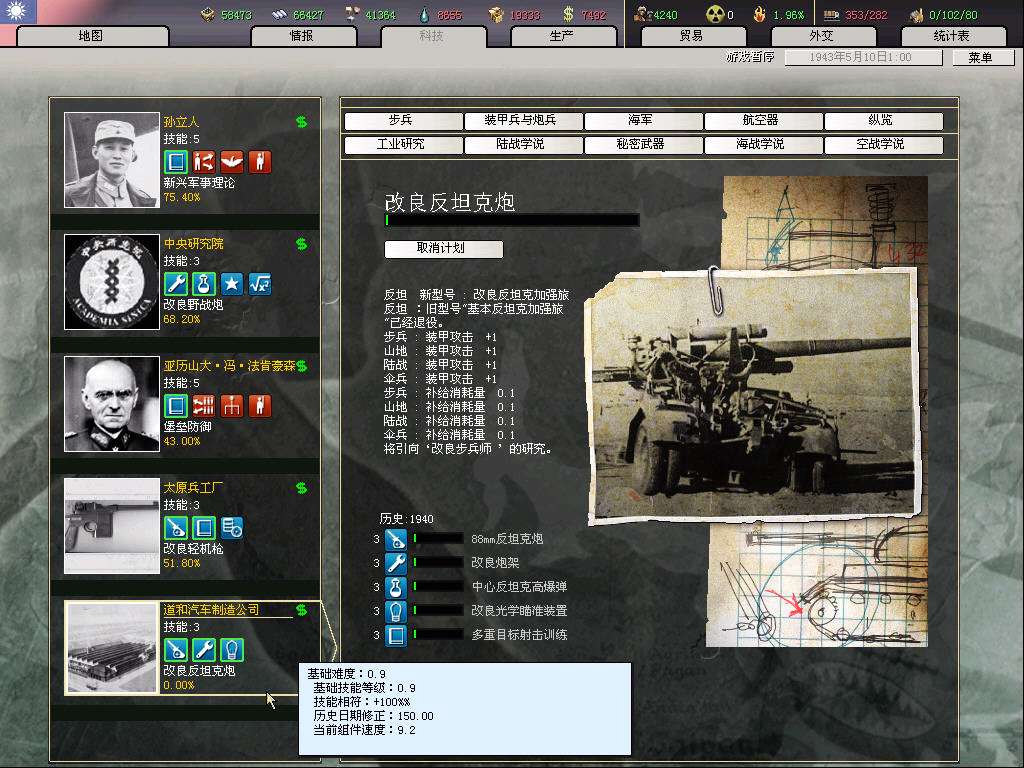1024x768 pixels.
Task: Click the 游戏暂停 paused status text
Action: pos(750,57)
